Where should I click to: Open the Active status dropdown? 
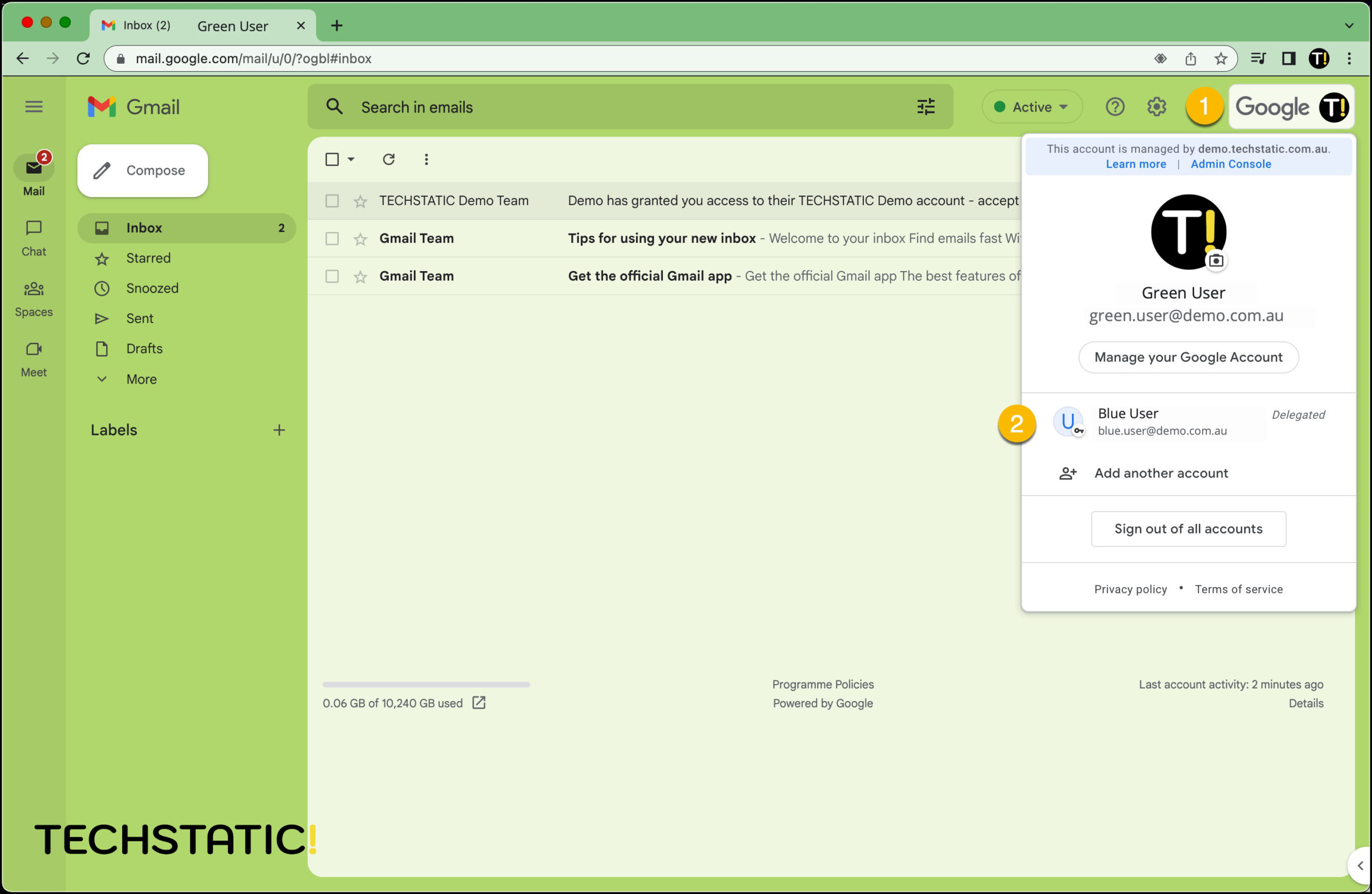coord(1031,107)
